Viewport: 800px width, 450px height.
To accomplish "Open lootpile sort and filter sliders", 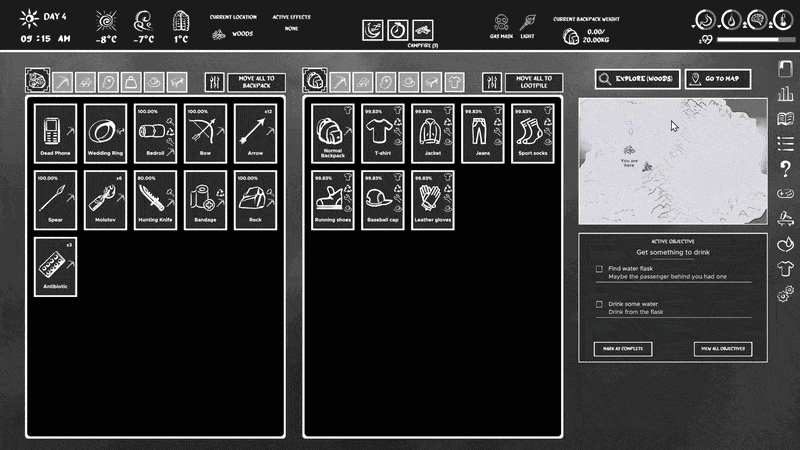I will (214, 82).
